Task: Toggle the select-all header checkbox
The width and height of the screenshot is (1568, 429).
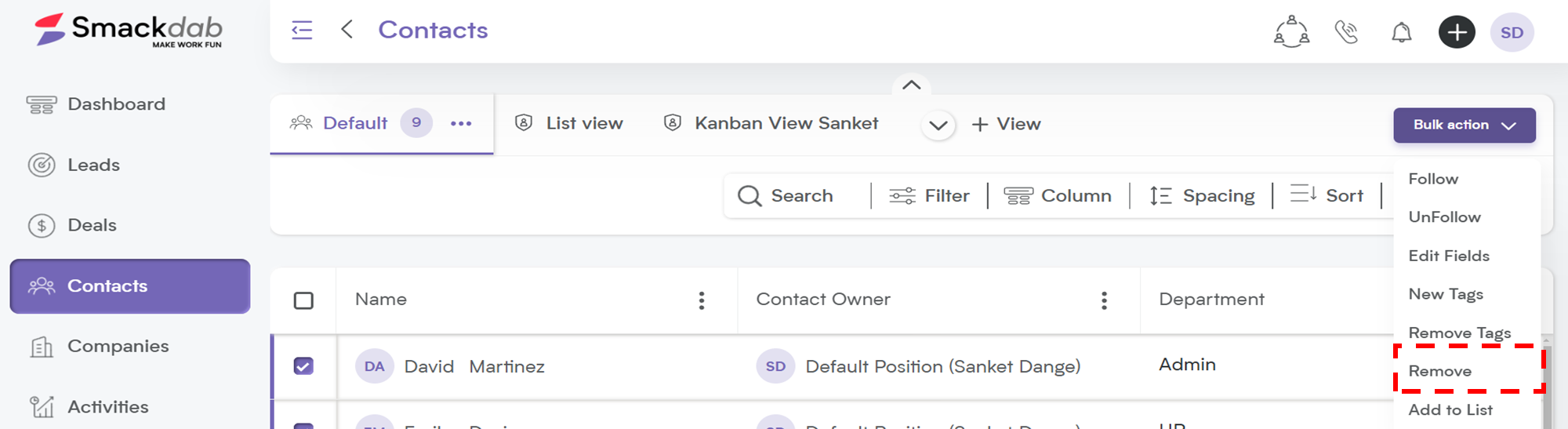Action: click(x=303, y=300)
